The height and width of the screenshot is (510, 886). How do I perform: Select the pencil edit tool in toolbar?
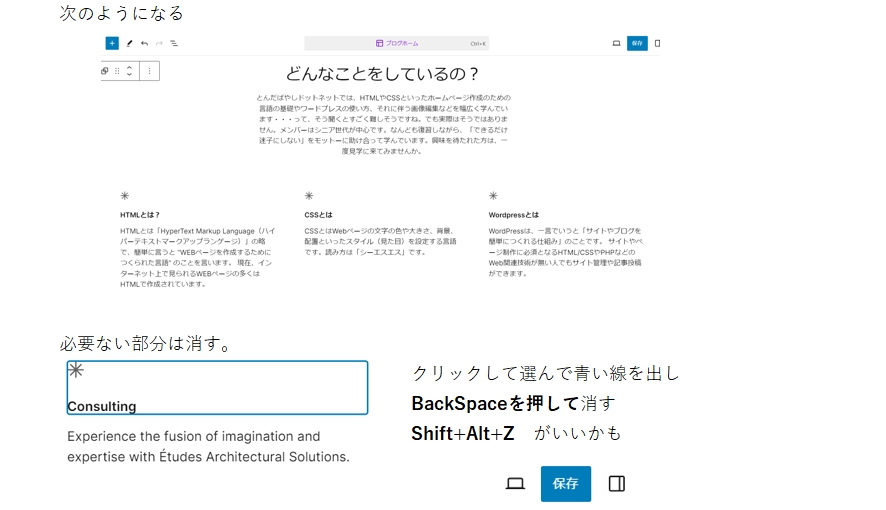pyautogui.click(x=129, y=44)
